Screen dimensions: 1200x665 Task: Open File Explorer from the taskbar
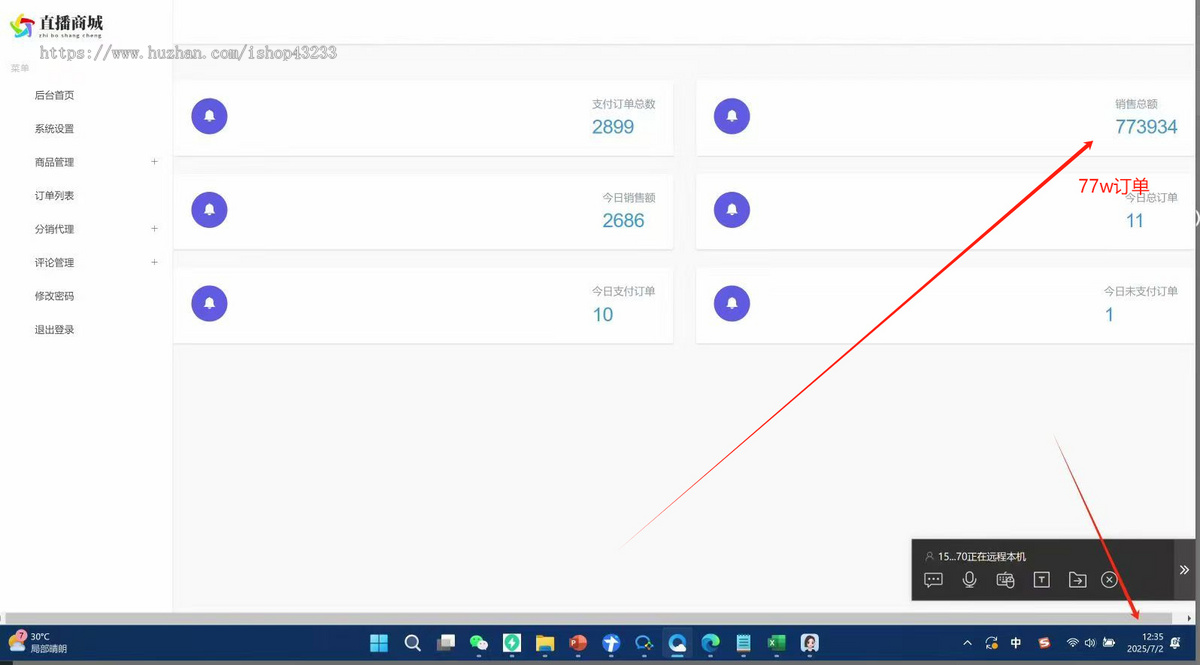(545, 643)
